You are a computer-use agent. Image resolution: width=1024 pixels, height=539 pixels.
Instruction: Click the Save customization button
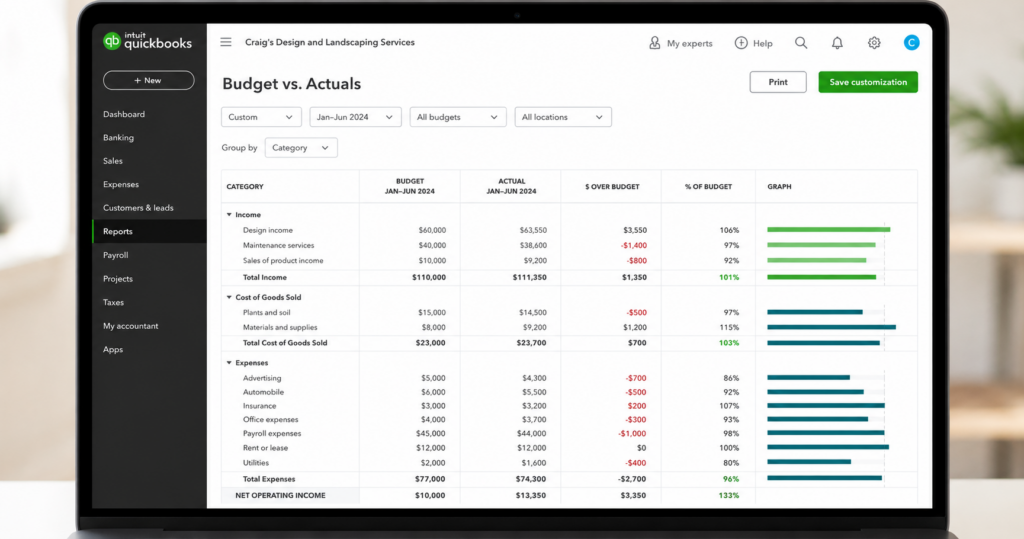point(868,82)
